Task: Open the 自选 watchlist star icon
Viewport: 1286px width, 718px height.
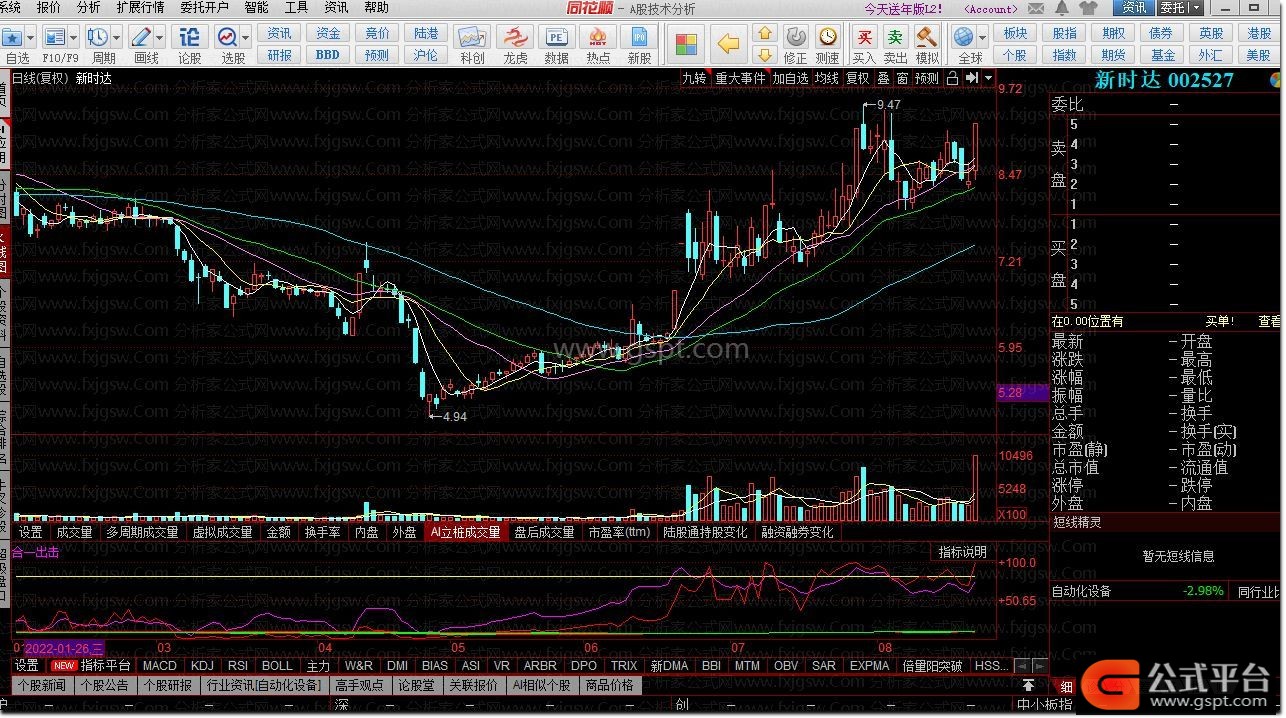Action: click(12, 38)
